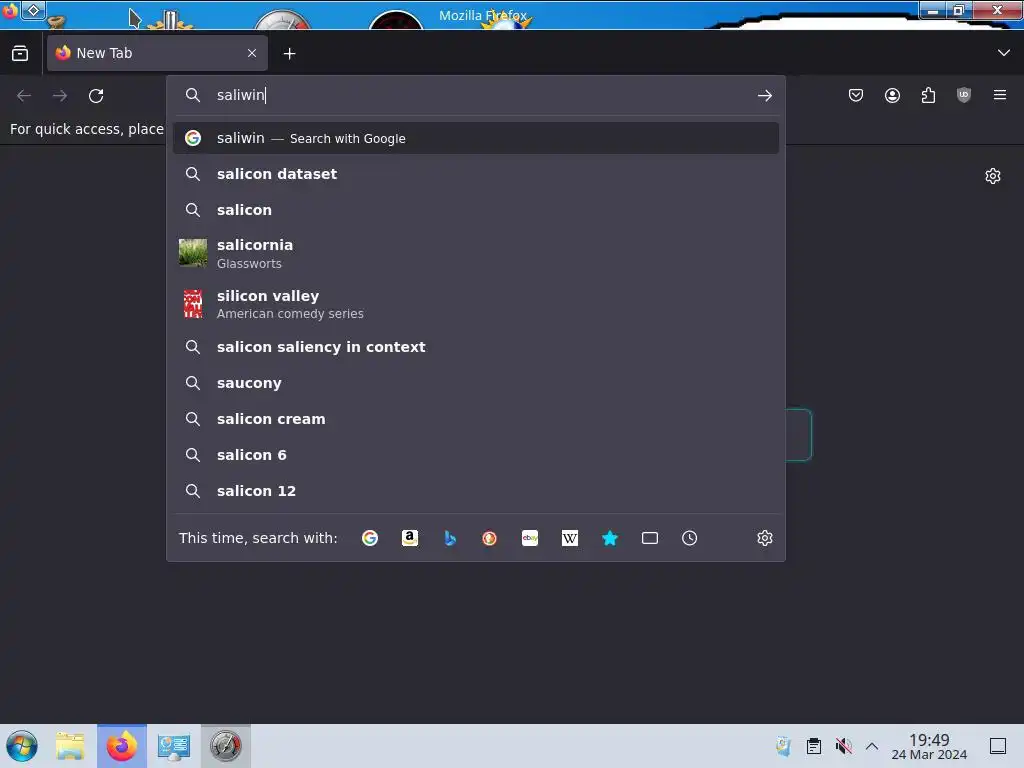Image resolution: width=1024 pixels, height=768 pixels.
Task: Open file manager on taskbar
Action: click(x=70, y=746)
